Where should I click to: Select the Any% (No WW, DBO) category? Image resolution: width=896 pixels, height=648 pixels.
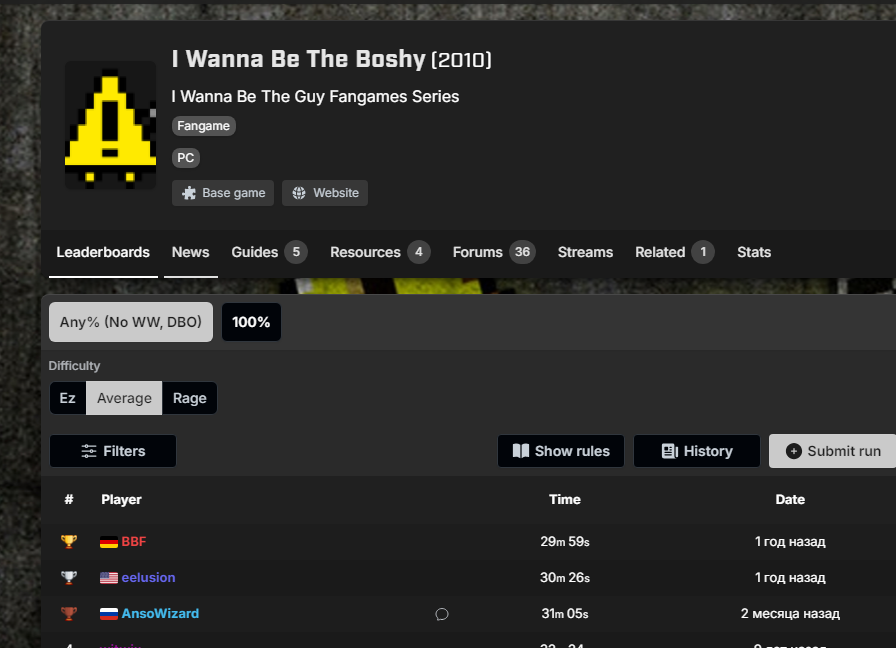tap(131, 322)
